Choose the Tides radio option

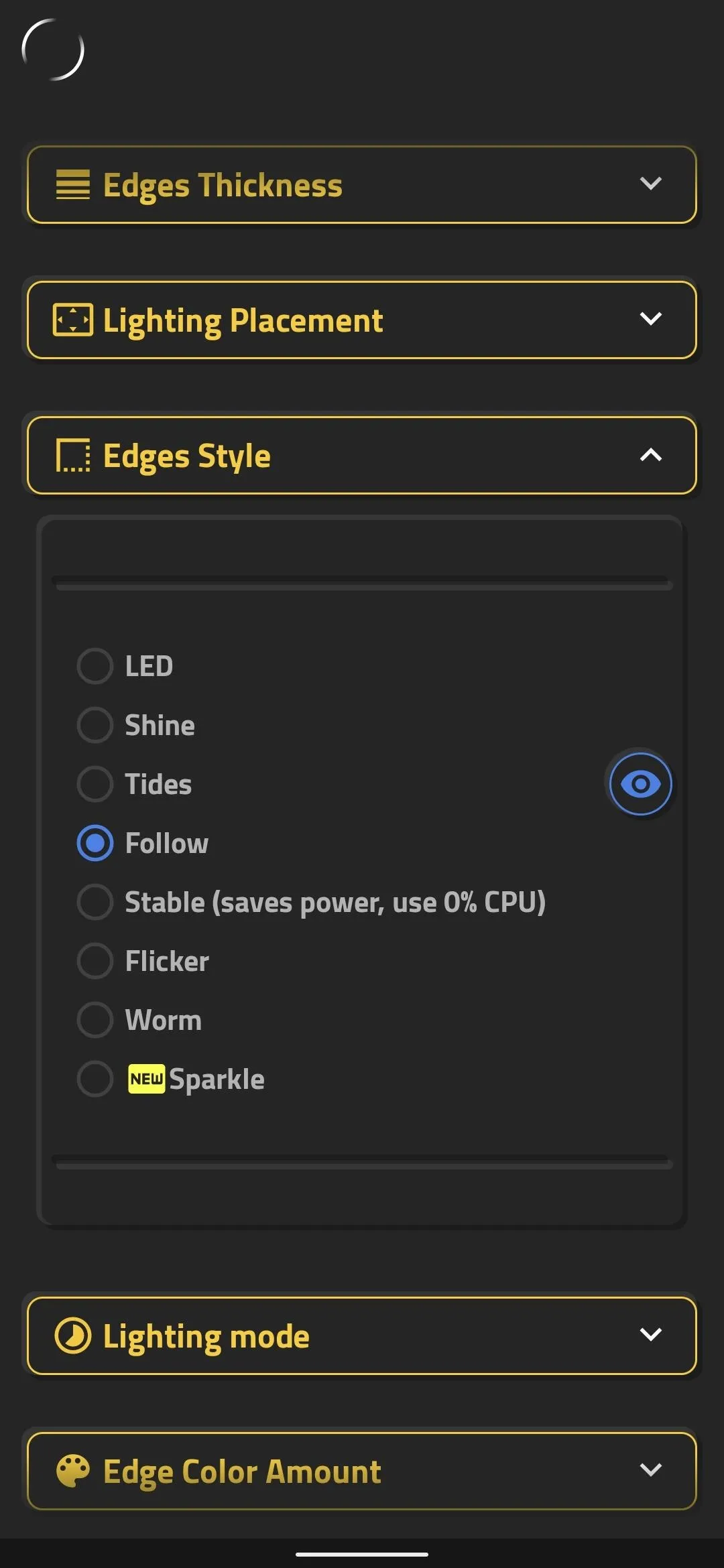(95, 784)
